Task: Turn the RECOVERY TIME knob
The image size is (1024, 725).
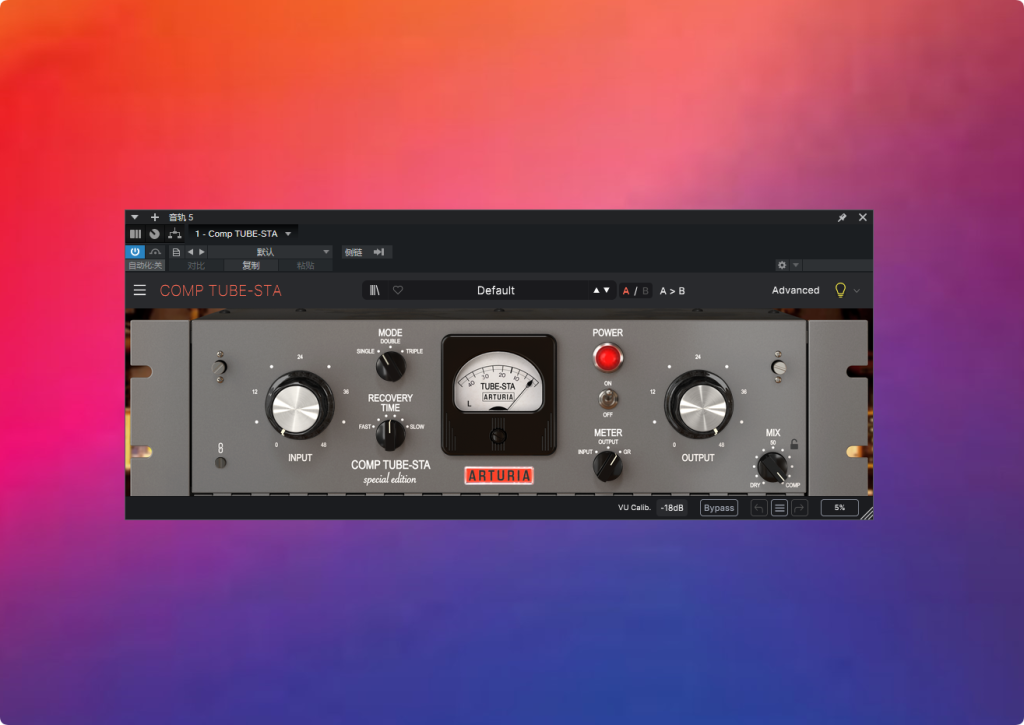Action: pyautogui.click(x=391, y=435)
